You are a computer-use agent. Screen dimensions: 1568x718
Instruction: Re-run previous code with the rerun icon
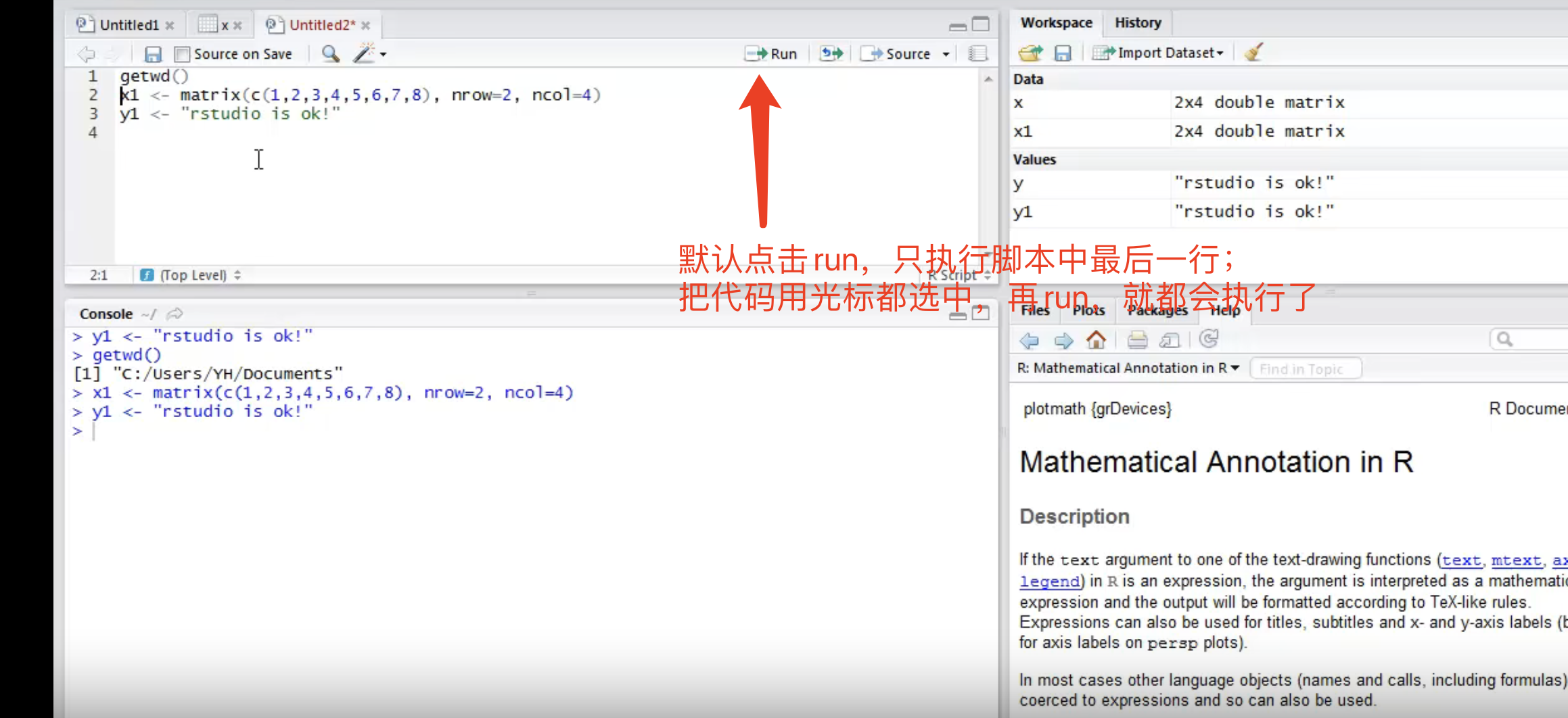coord(831,53)
